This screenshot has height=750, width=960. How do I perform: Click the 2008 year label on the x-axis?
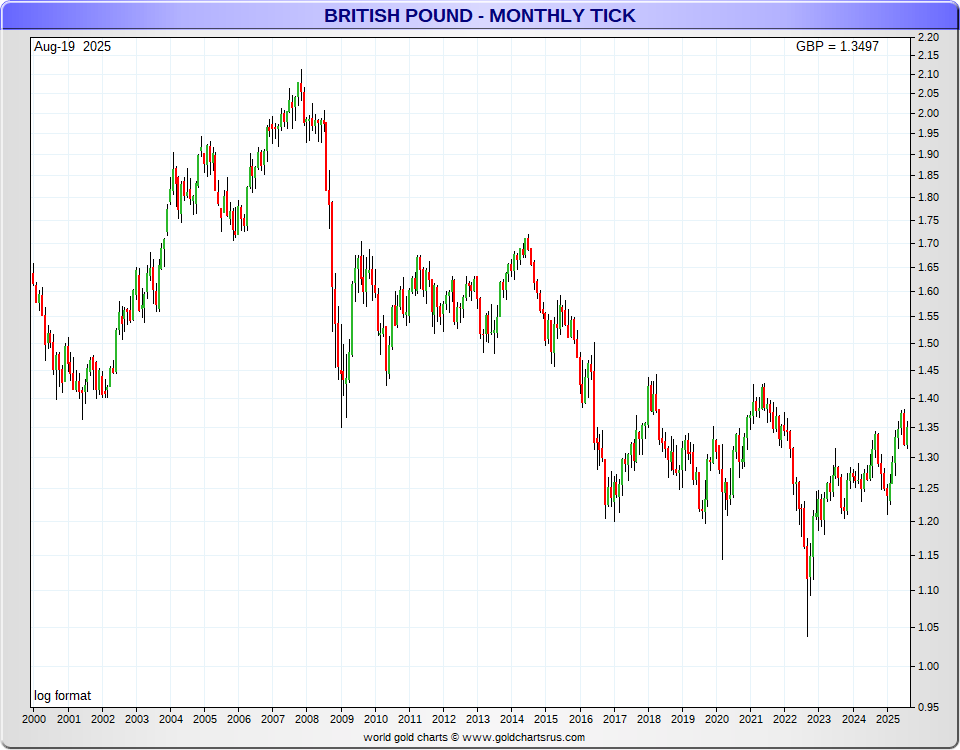[x=307, y=719]
